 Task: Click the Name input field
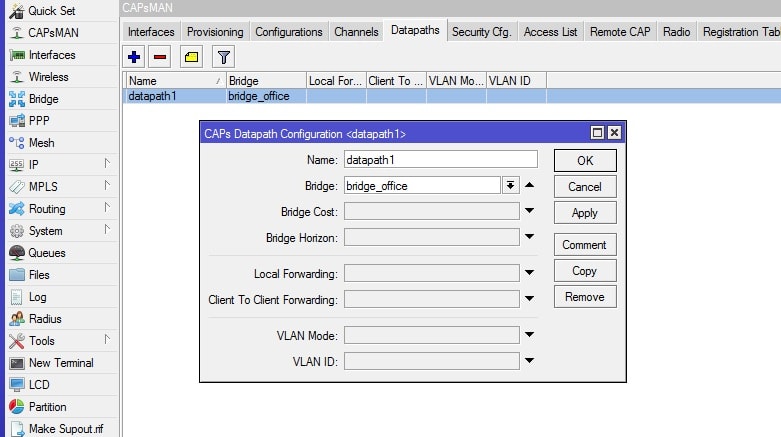pyautogui.click(x=440, y=159)
